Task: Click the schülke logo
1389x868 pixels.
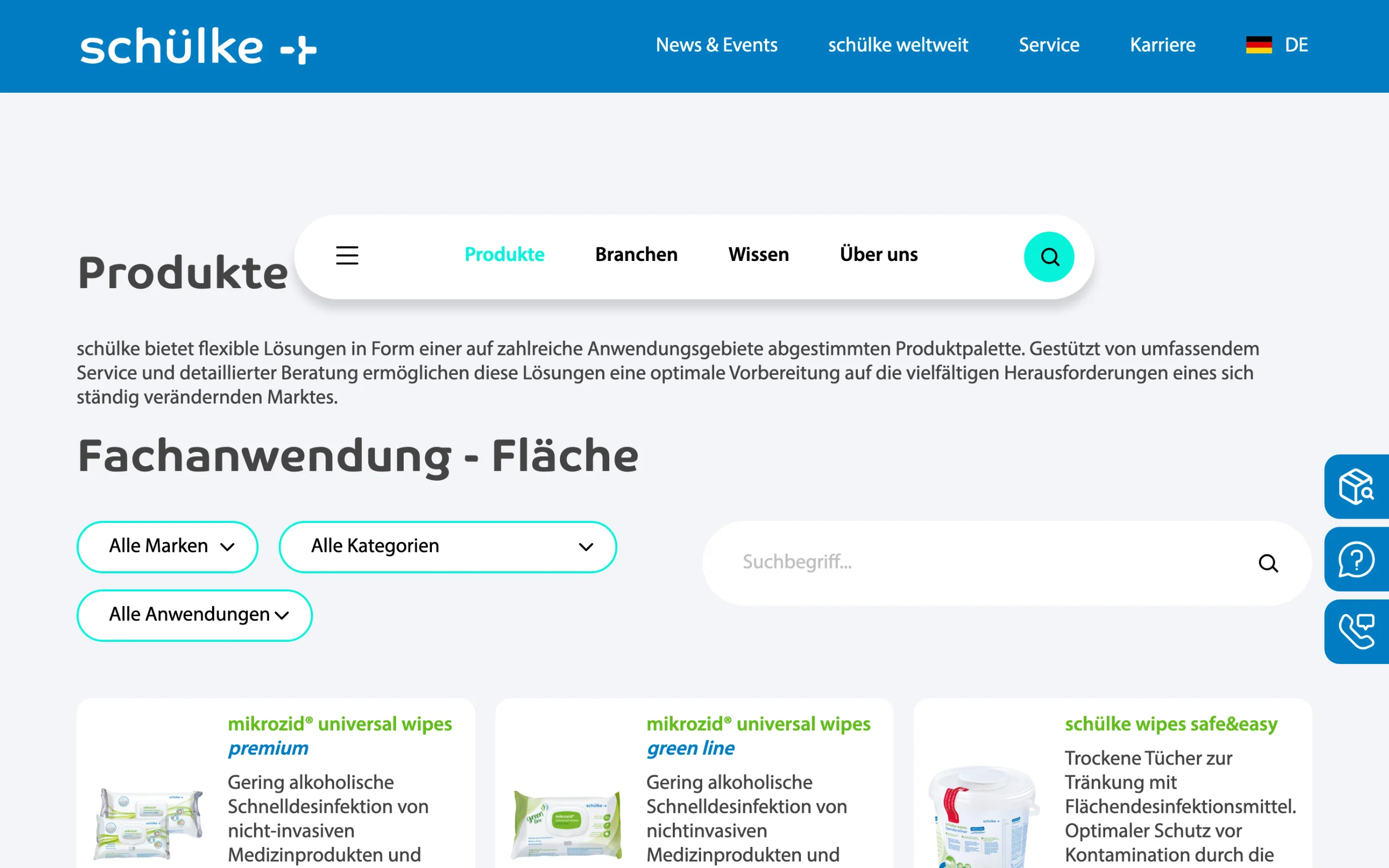Action: pyautogui.click(x=198, y=46)
